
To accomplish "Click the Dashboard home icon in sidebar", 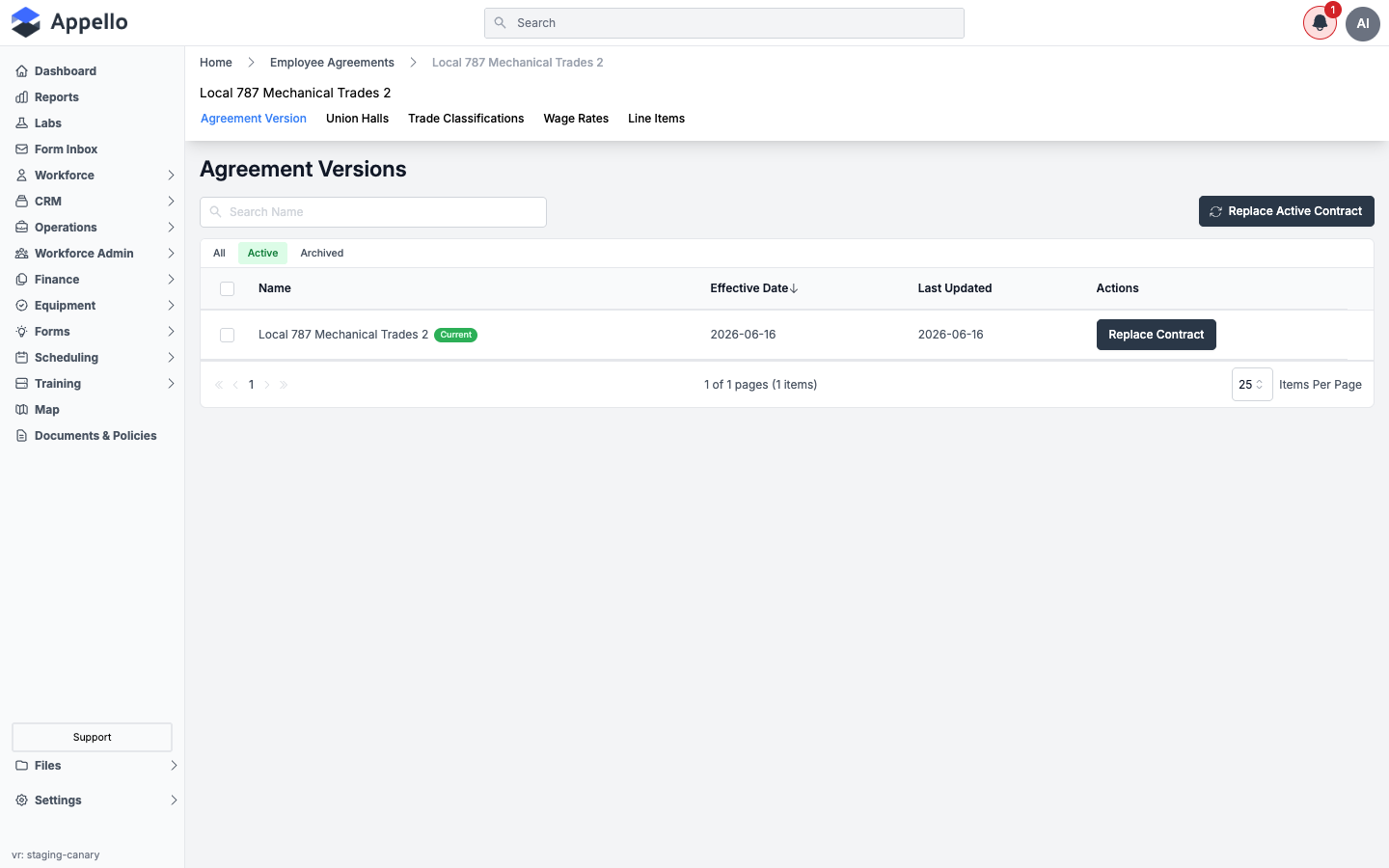I will pyautogui.click(x=21, y=71).
